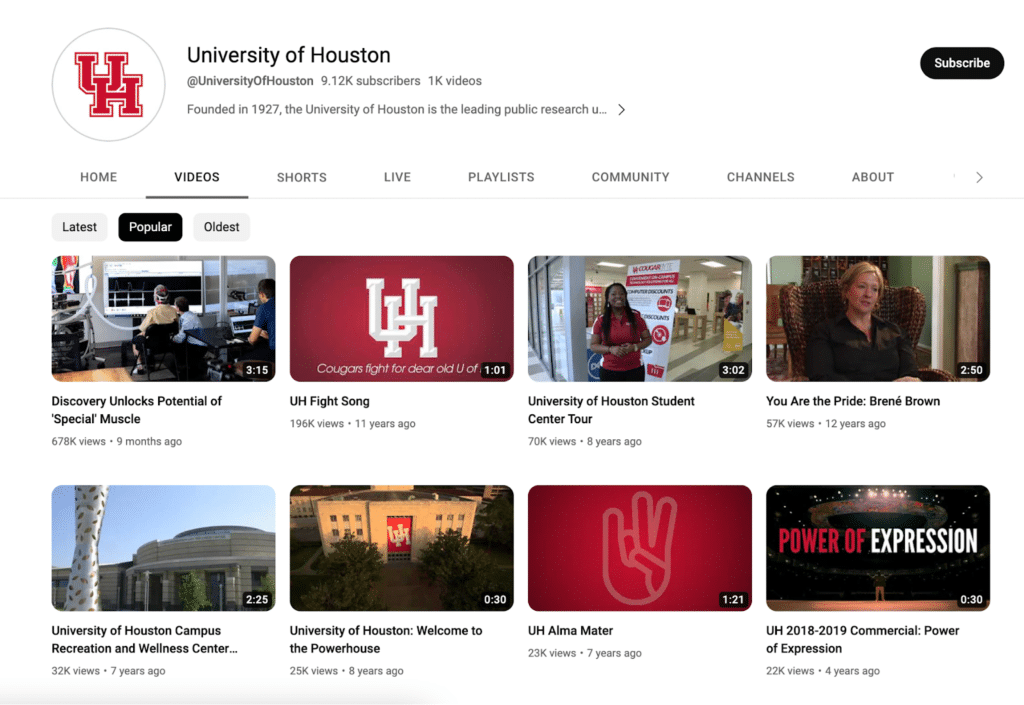Open the Student Center Tour thumbnail
1024x705 pixels.
tap(640, 319)
